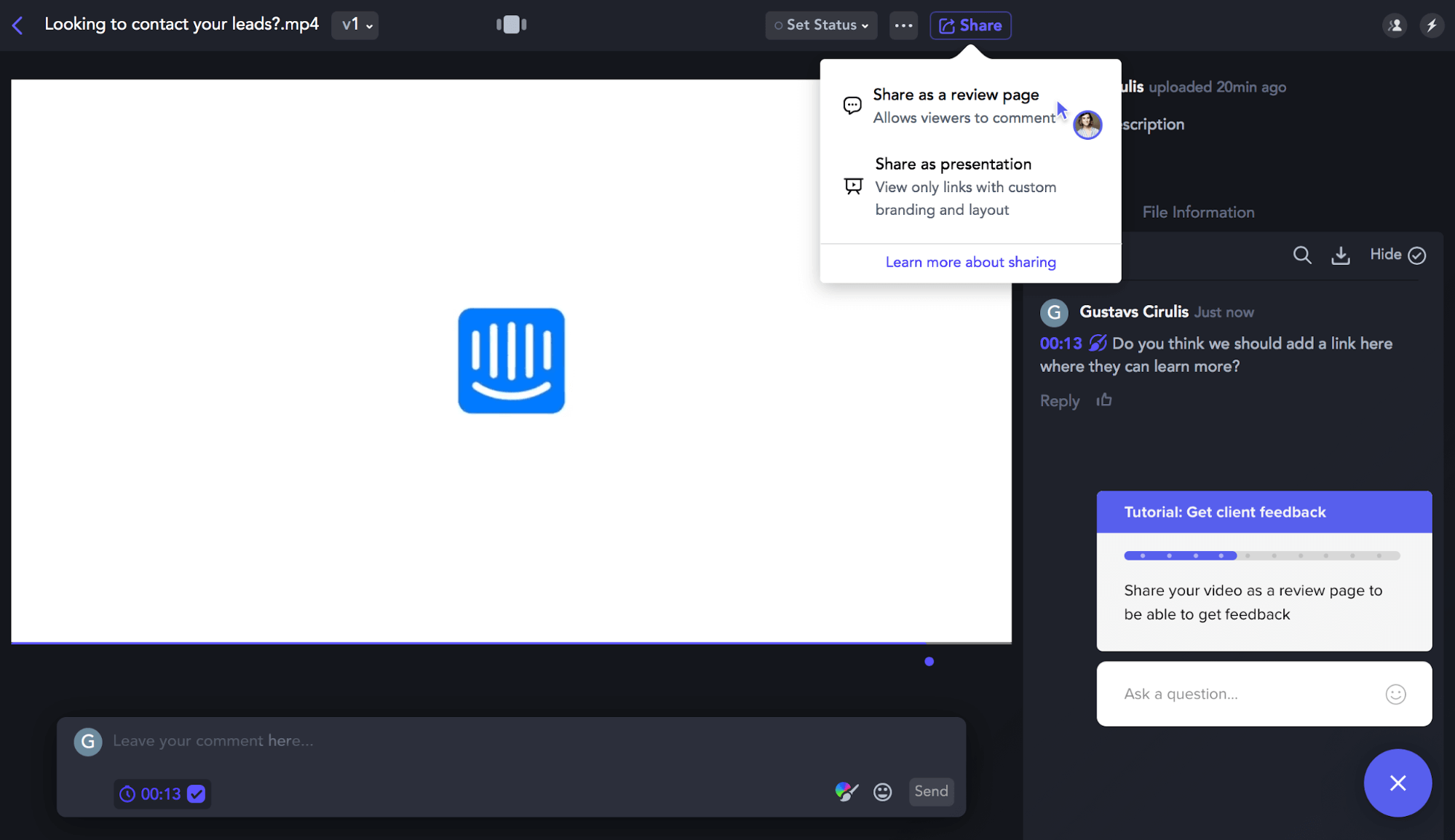Click the carousel view icon in top bar
This screenshot has height=840, width=1455.
(x=511, y=25)
